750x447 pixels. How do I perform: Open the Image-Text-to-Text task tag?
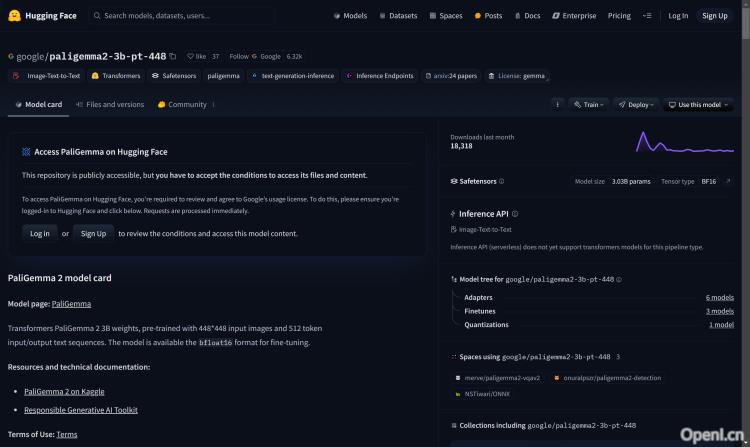coord(45,76)
